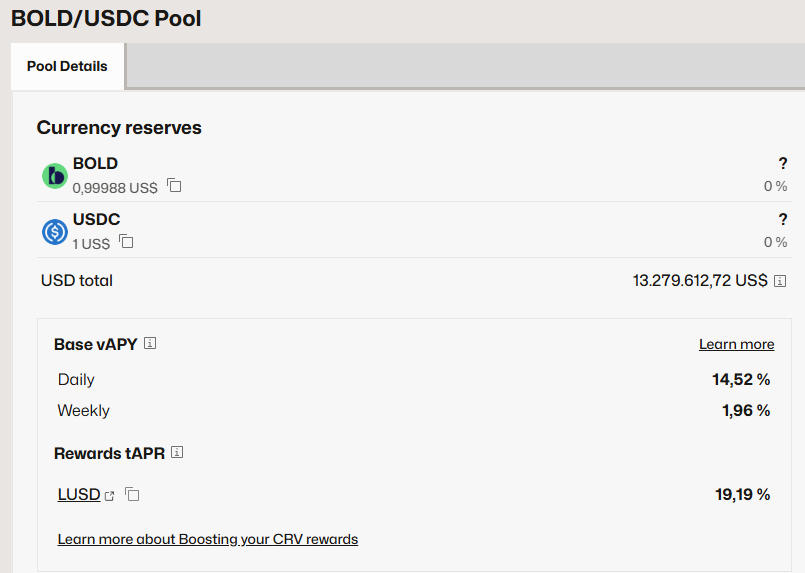Select the 19,19 % LUSD reward value
Image resolution: width=805 pixels, height=573 pixels.
tap(742, 494)
